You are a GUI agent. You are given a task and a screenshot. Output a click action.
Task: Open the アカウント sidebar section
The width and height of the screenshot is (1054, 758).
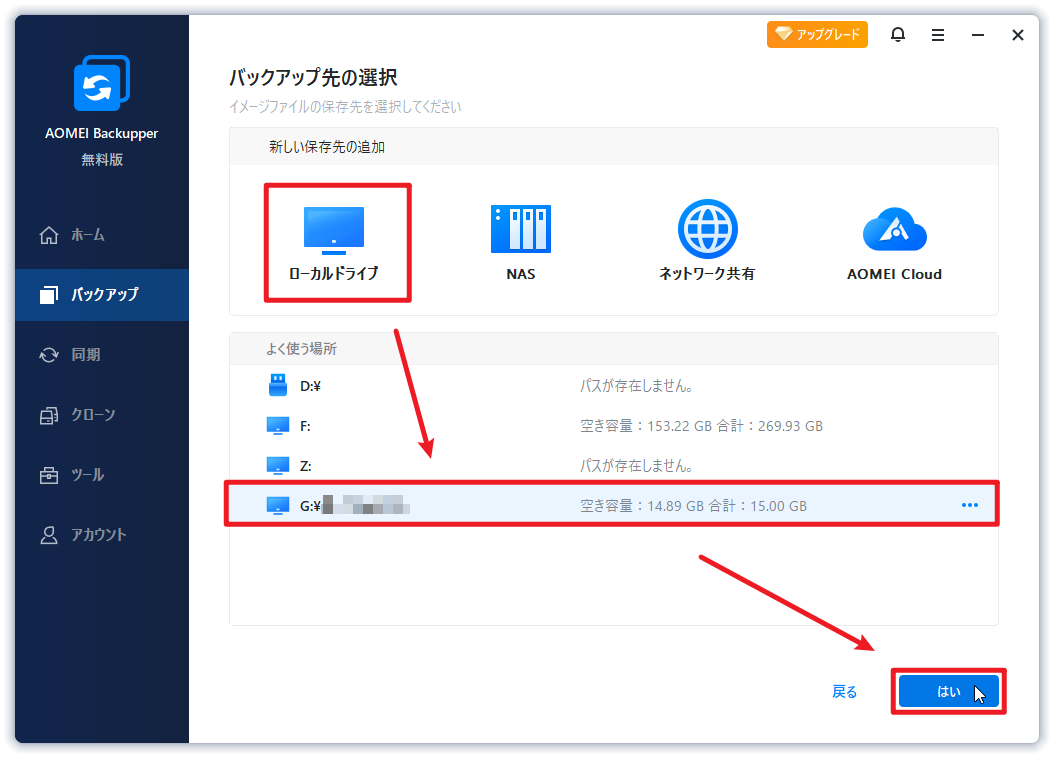click(102, 535)
